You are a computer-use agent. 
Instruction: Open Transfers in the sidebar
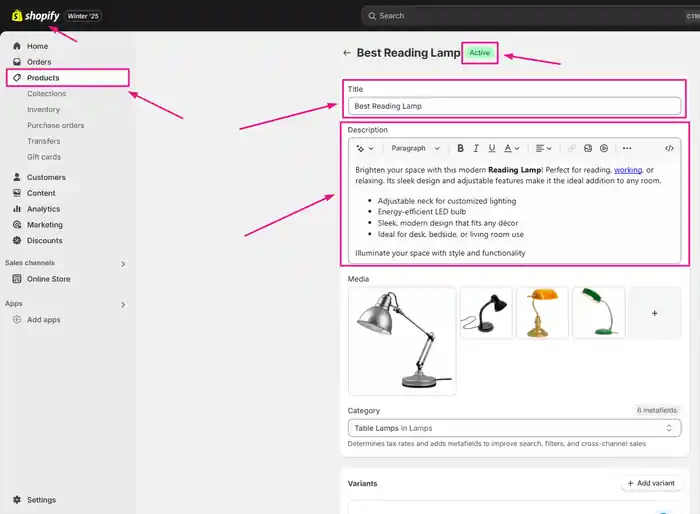pos(43,141)
